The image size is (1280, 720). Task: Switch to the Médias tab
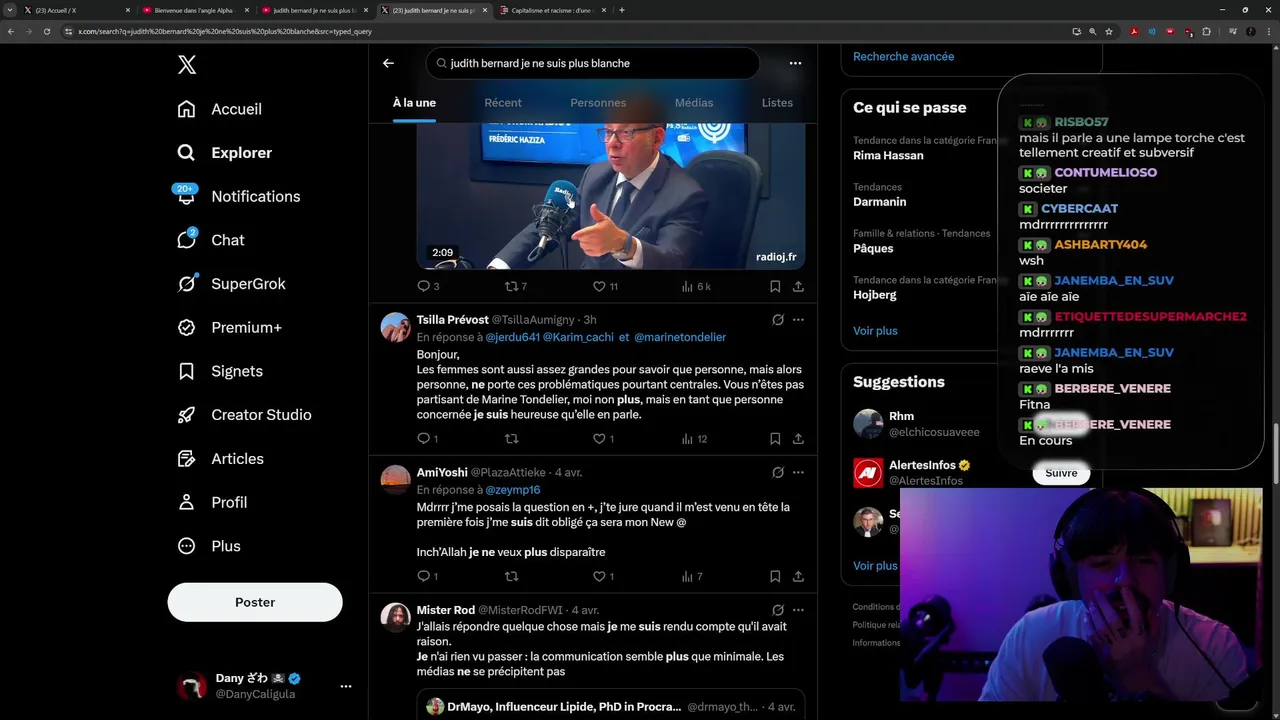(694, 103)
